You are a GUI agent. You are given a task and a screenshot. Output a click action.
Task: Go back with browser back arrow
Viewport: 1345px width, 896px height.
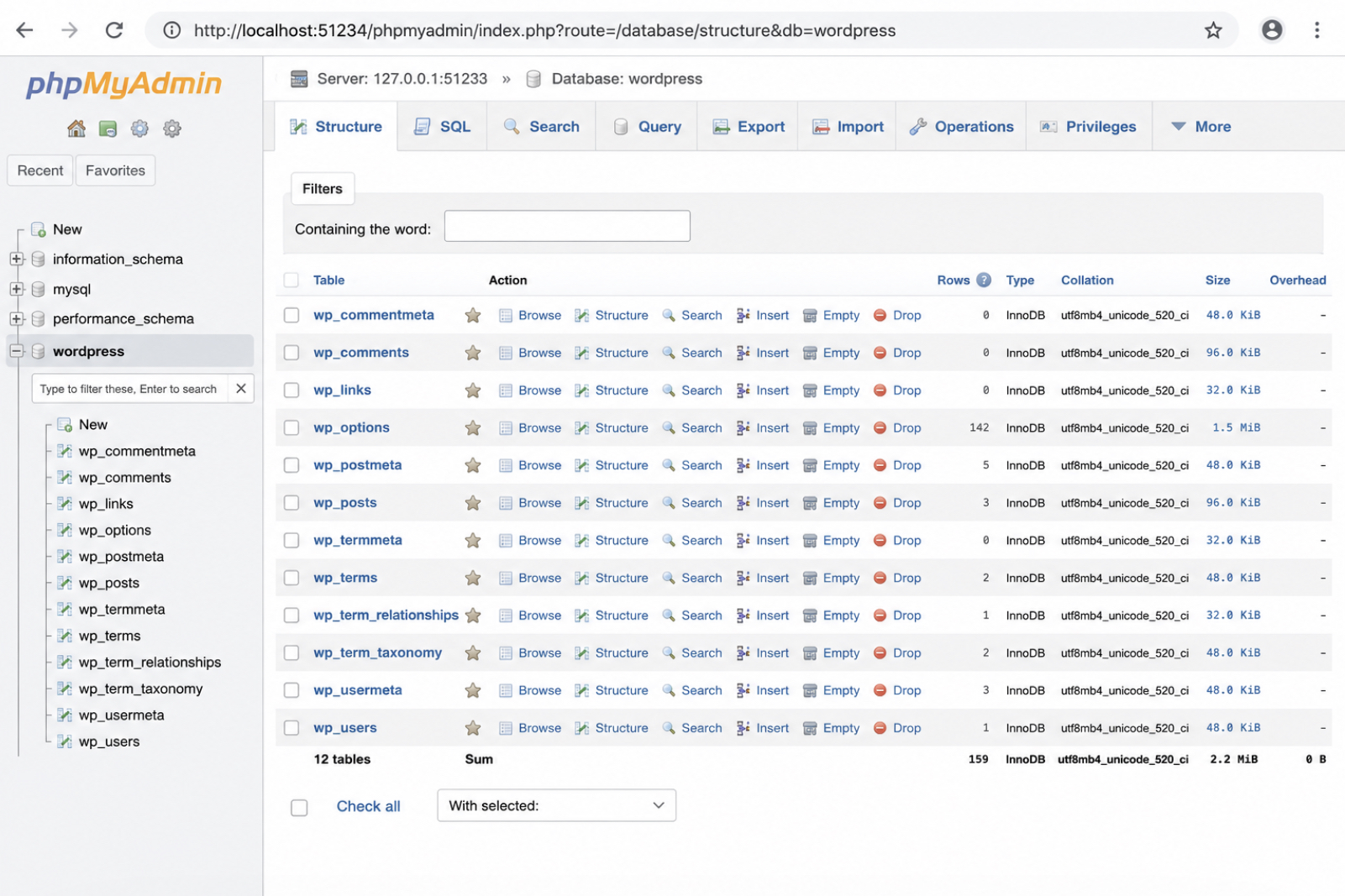[x=25, y=30]
